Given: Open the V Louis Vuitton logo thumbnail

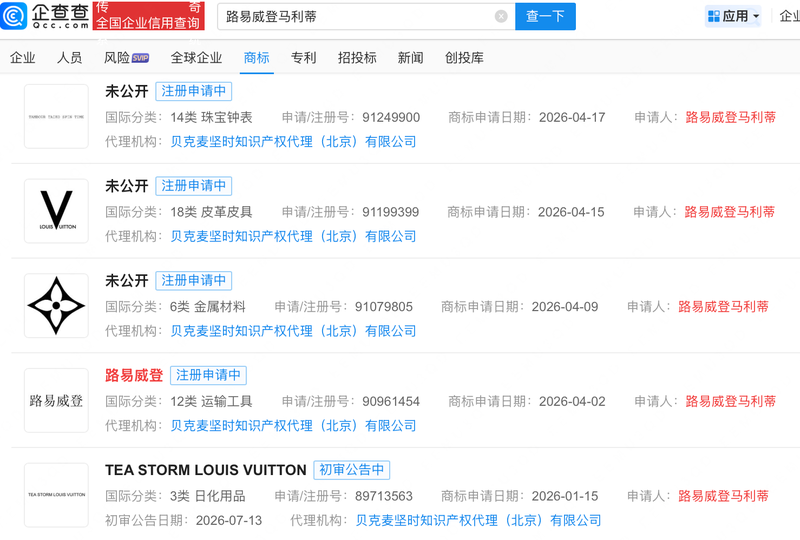Looking at the screenshot, I should pos(56,211).
